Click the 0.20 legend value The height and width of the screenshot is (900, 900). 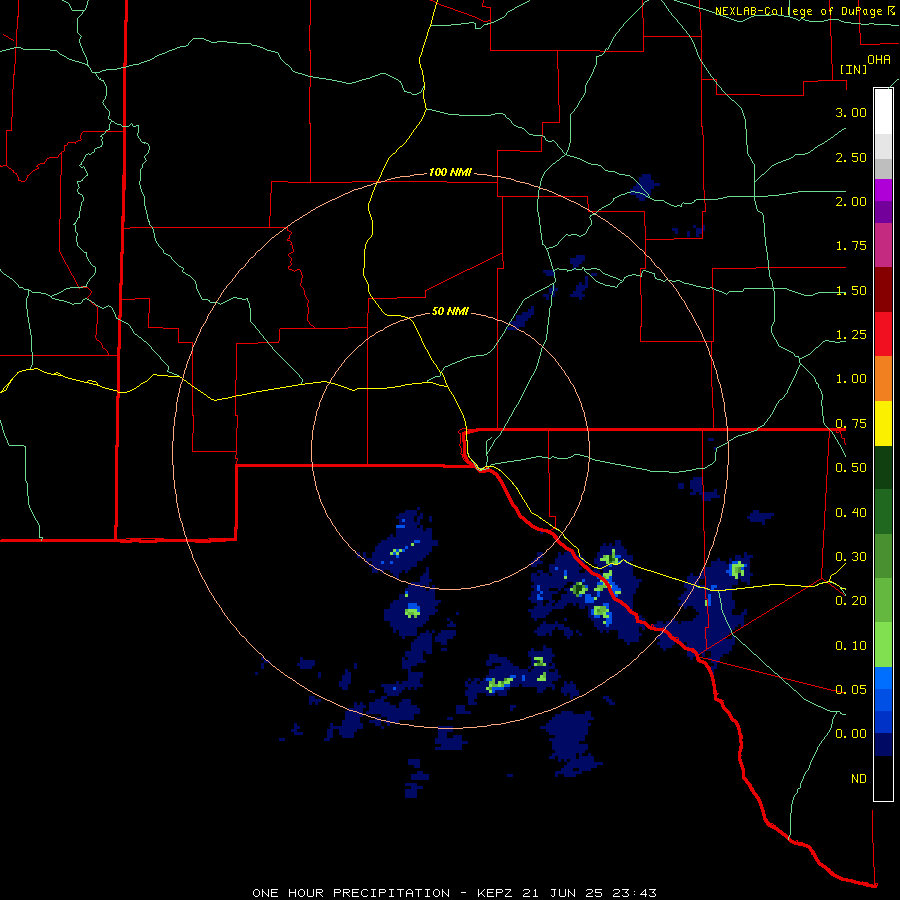point(851,601)
